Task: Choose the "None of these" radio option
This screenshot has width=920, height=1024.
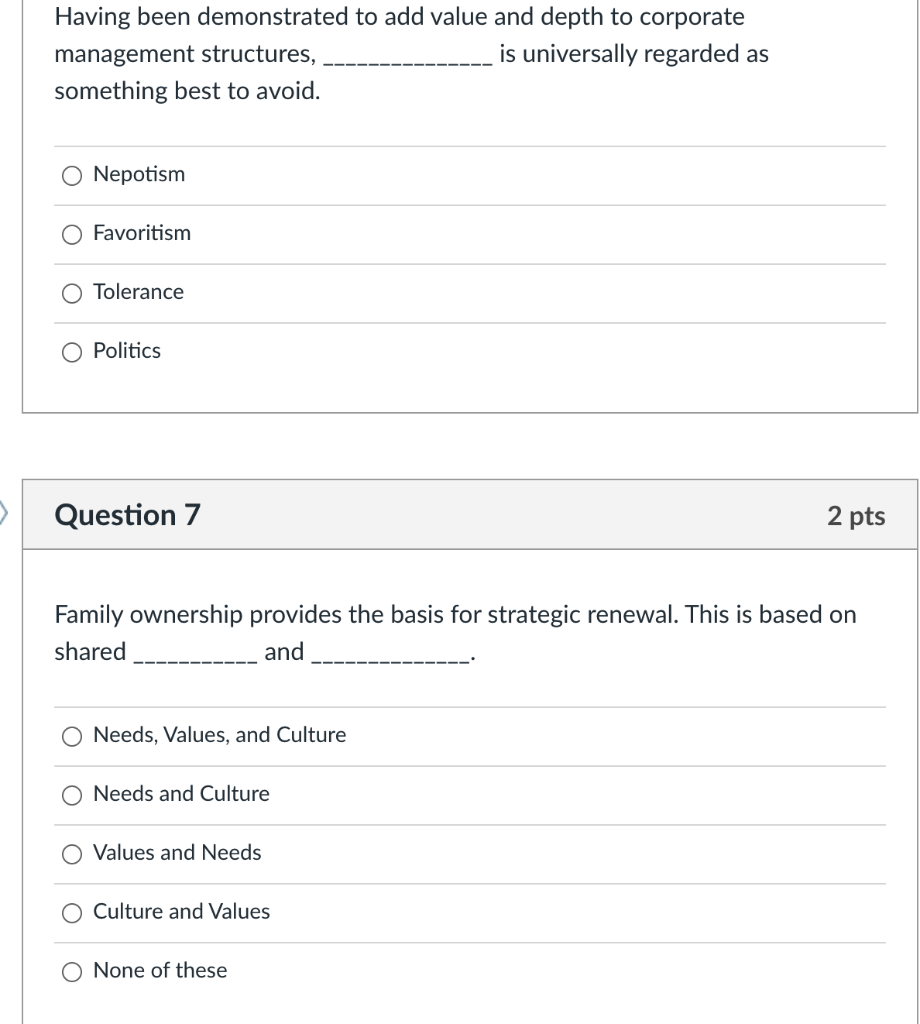Action: pos(72,971)
